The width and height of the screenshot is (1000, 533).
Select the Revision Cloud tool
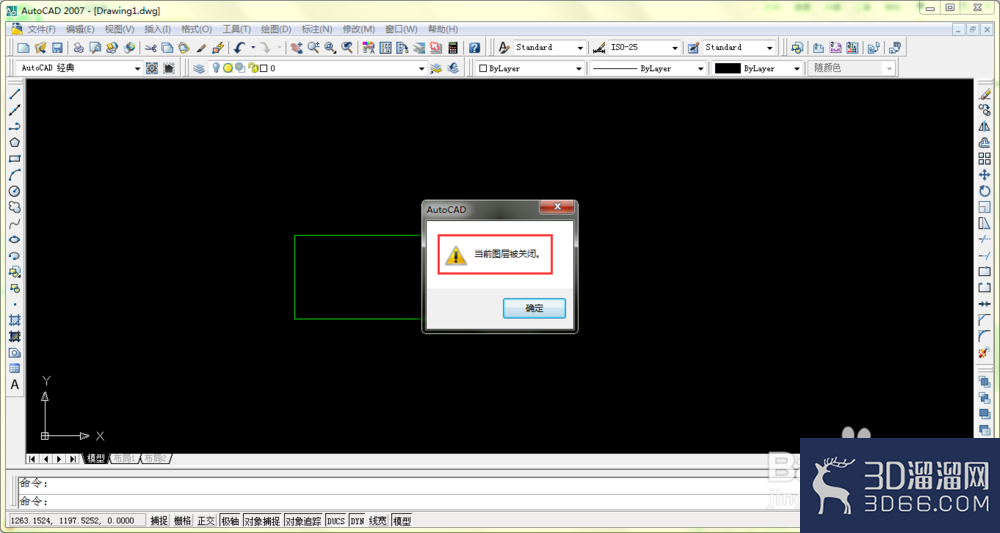point(15,207)
